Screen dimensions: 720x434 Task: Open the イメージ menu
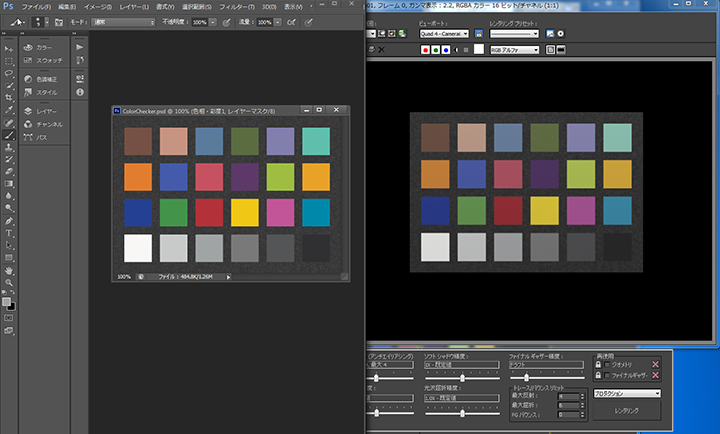(x=97, y=6)
